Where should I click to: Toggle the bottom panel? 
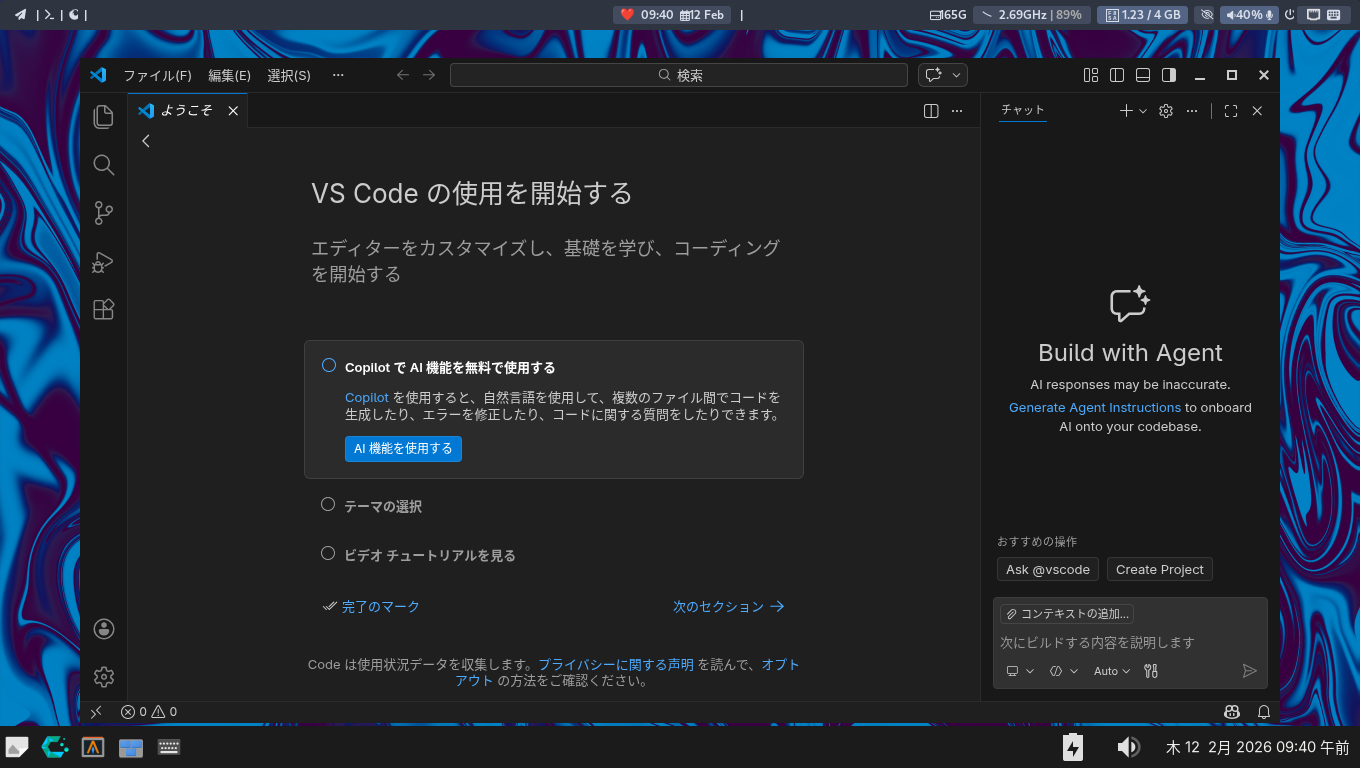[1143, 75]
